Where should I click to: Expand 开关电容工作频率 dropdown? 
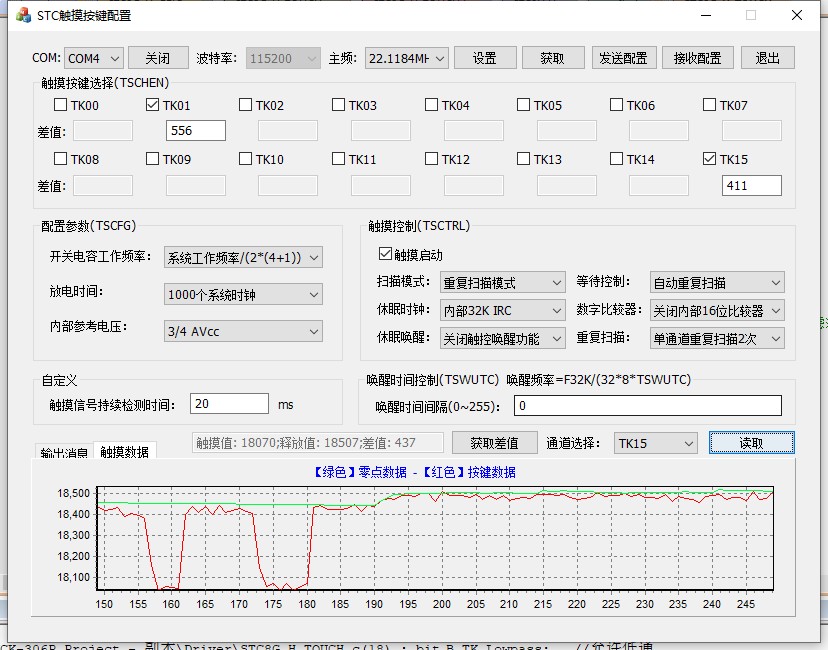tap(243, 257)
